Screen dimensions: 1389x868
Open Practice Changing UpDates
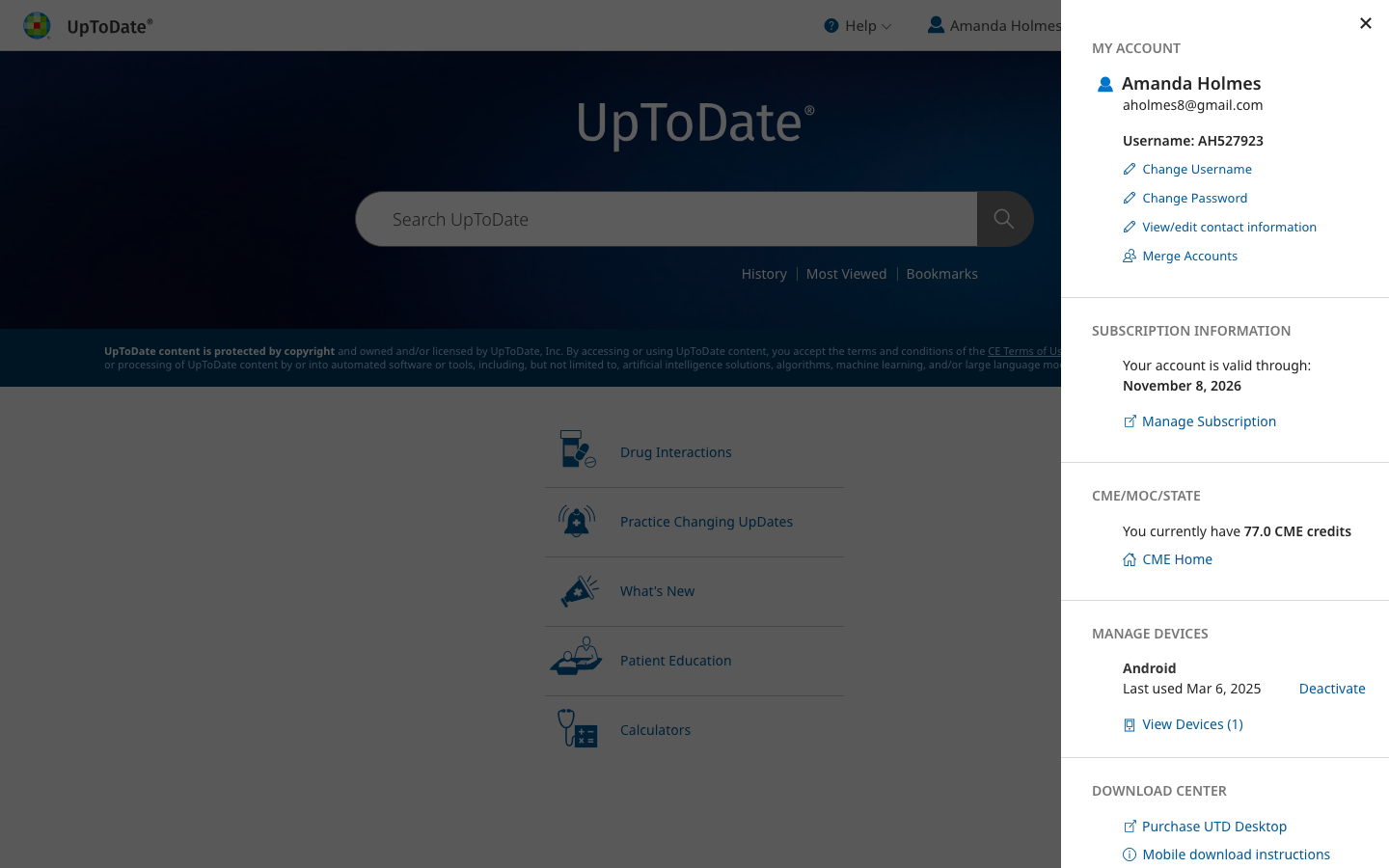point(706,522)
